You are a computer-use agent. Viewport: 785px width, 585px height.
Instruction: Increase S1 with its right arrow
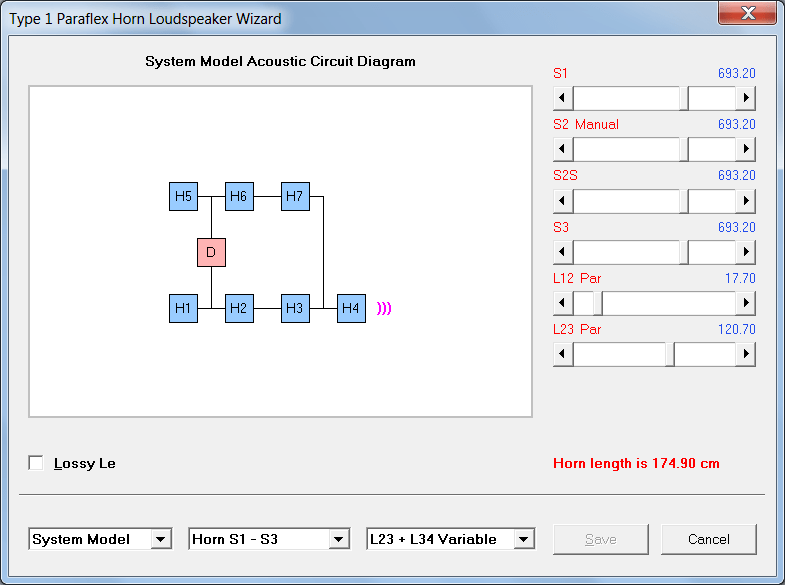[745, 98]
